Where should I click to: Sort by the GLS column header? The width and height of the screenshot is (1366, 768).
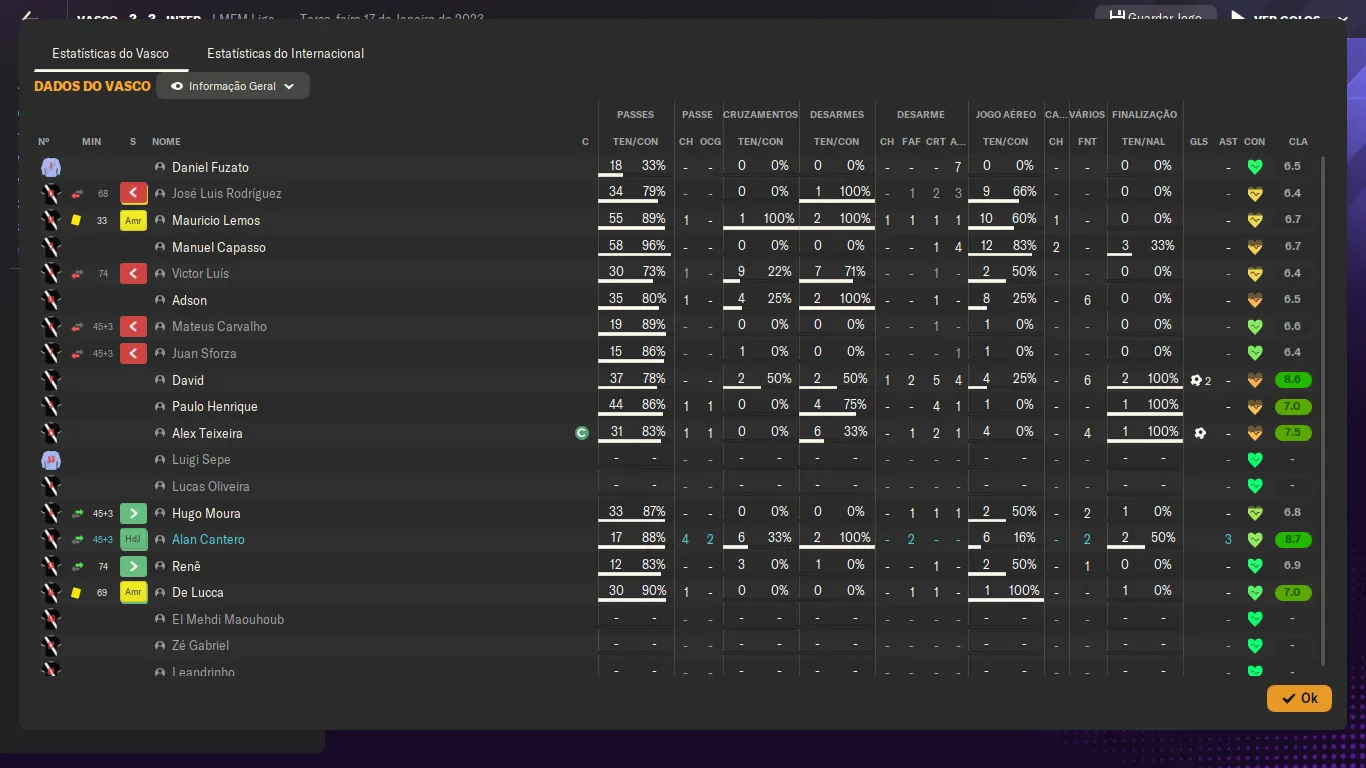(x=1199, y=142)
